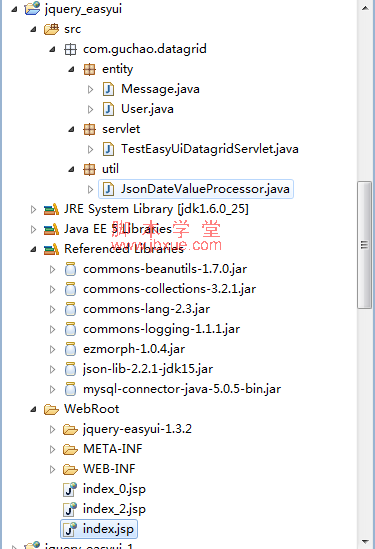Expand the META-INF folder

tap(52, 449)
